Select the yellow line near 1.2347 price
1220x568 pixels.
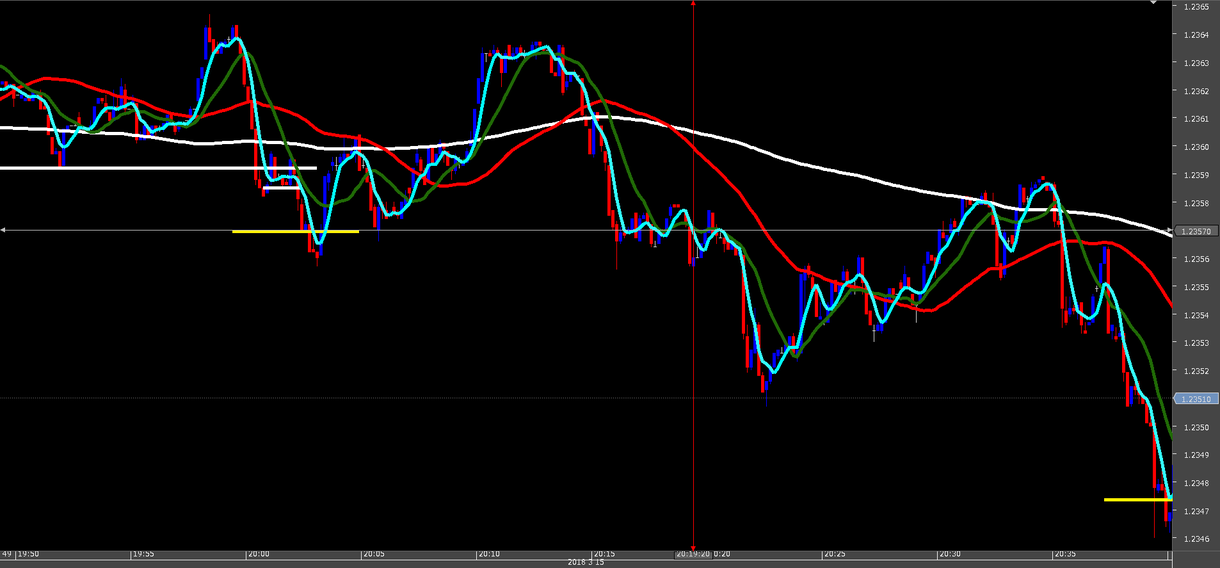coord(1136,499)
